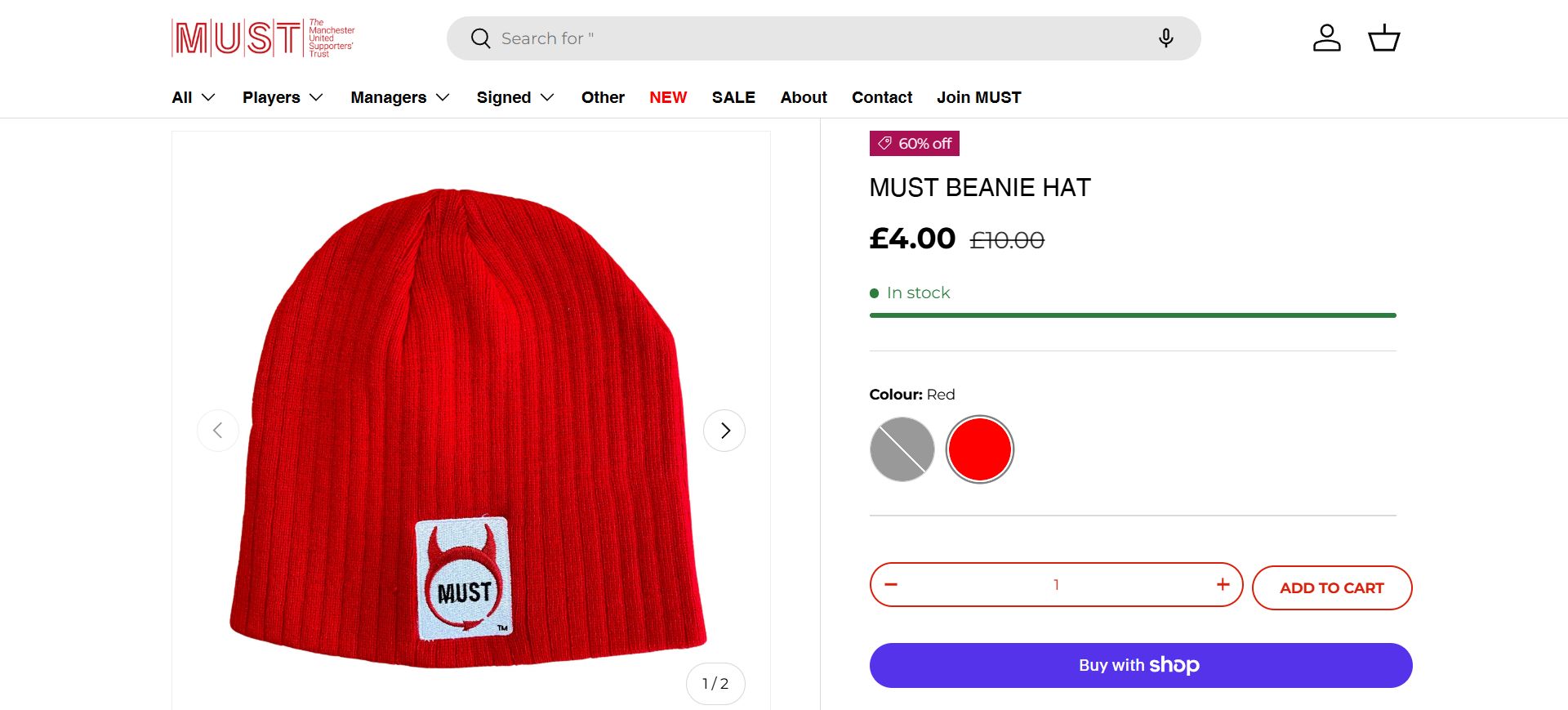The width and height of the screenshot is (1568, 710).
Task: Select the unavailable grey colour swatch
Action: 902,449
